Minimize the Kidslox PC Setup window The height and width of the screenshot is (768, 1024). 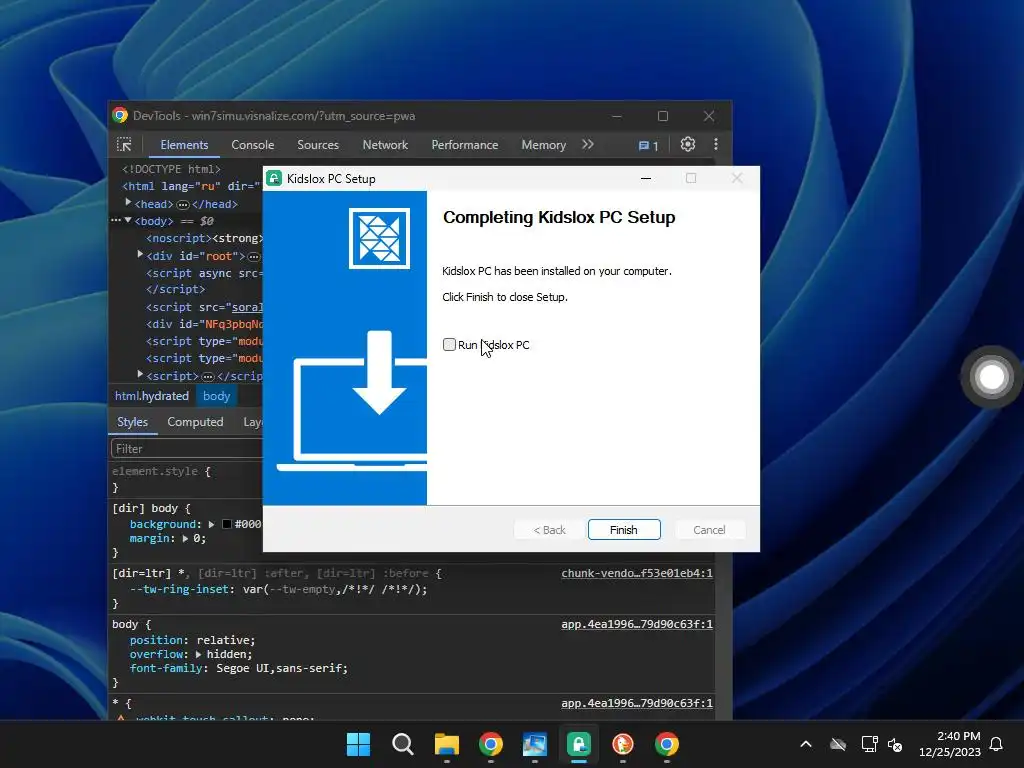(646, 178)
